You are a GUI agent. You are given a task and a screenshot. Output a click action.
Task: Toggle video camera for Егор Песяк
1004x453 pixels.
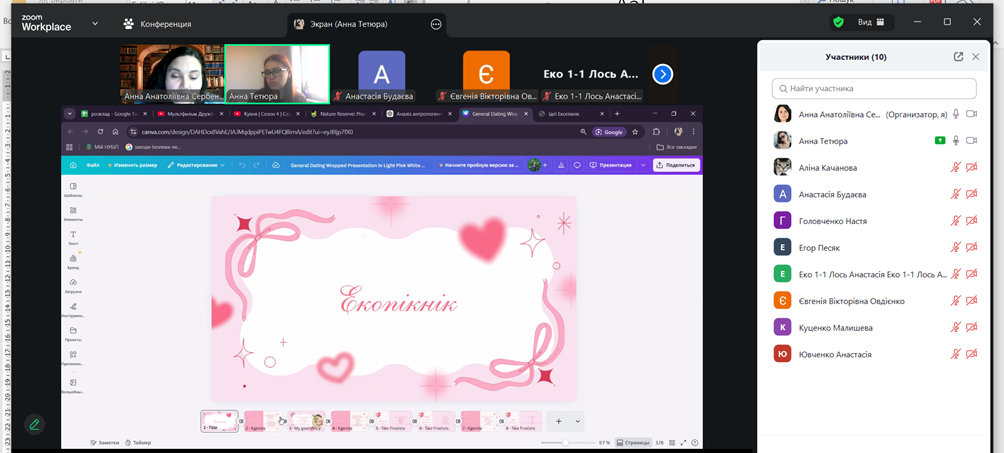pos(972,248)
